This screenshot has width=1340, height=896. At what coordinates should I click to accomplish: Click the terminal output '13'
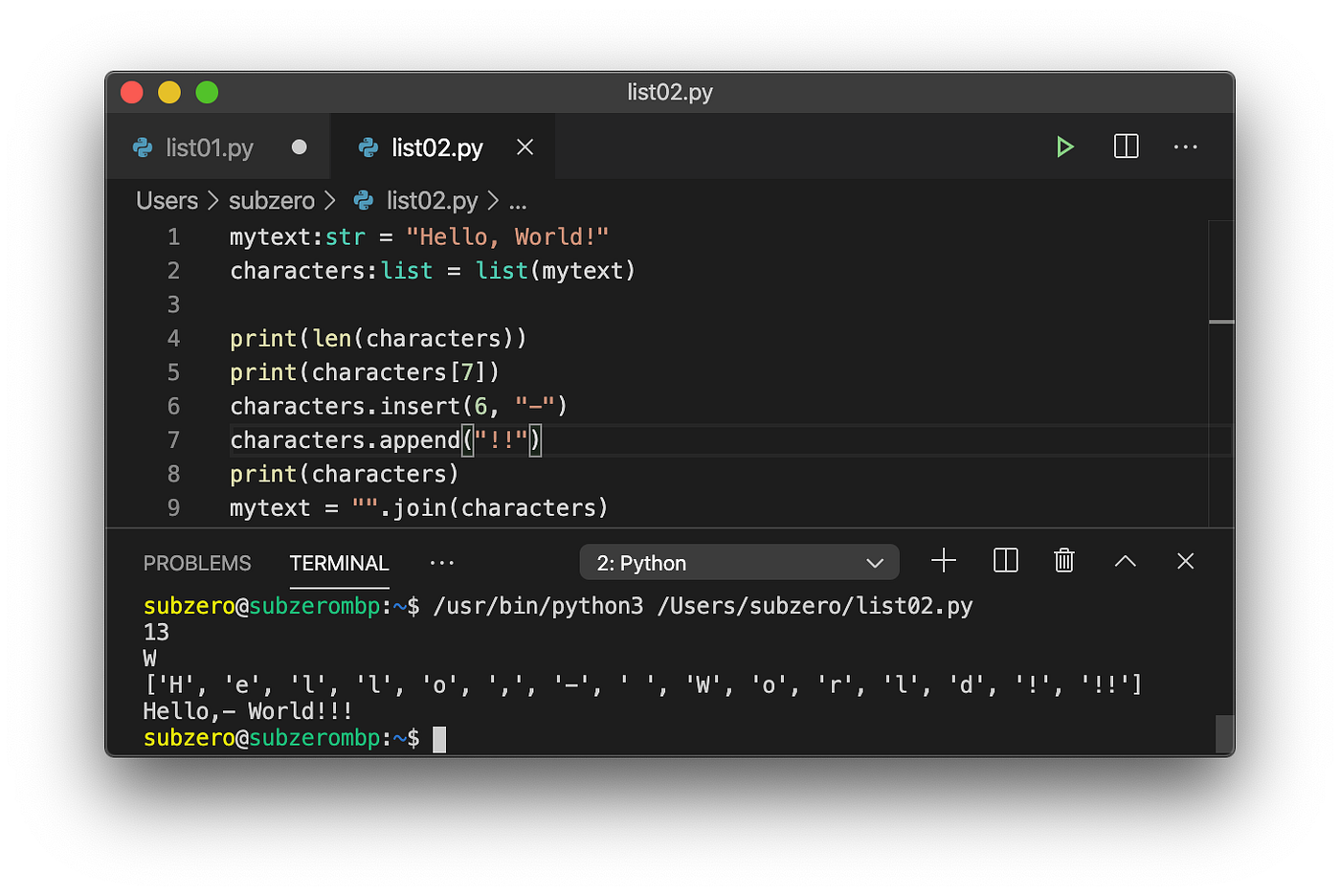coord(156,633)
